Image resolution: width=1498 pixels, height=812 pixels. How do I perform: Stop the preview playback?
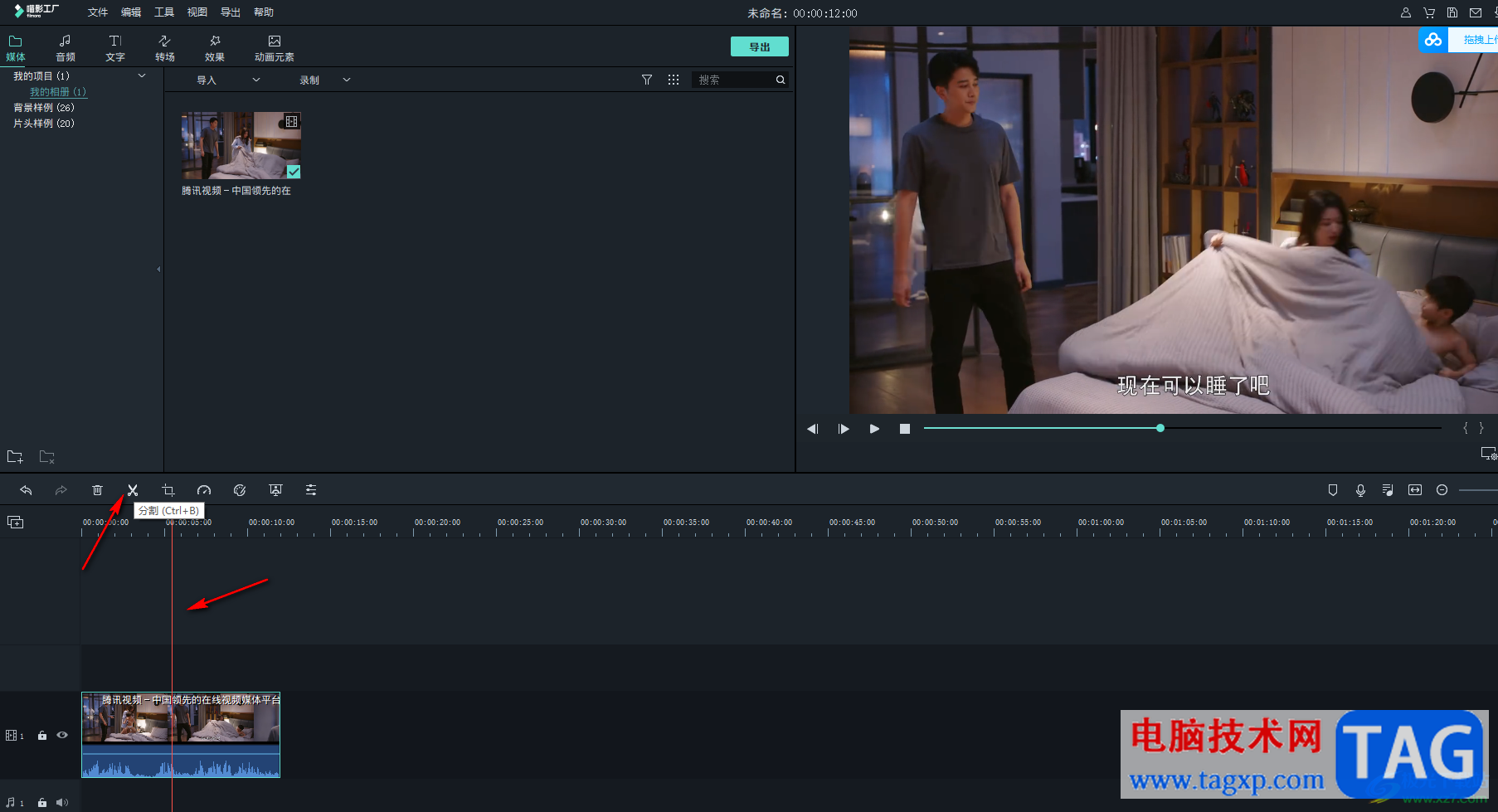[905, 429]
